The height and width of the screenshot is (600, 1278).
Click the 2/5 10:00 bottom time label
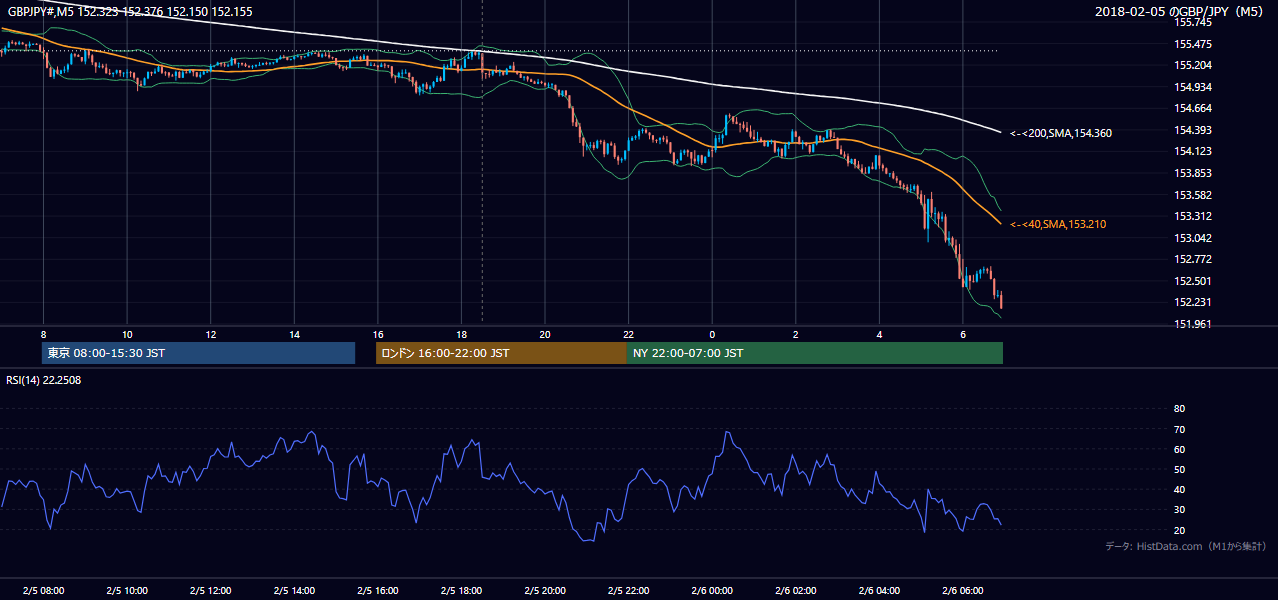[x=127, y=591]
